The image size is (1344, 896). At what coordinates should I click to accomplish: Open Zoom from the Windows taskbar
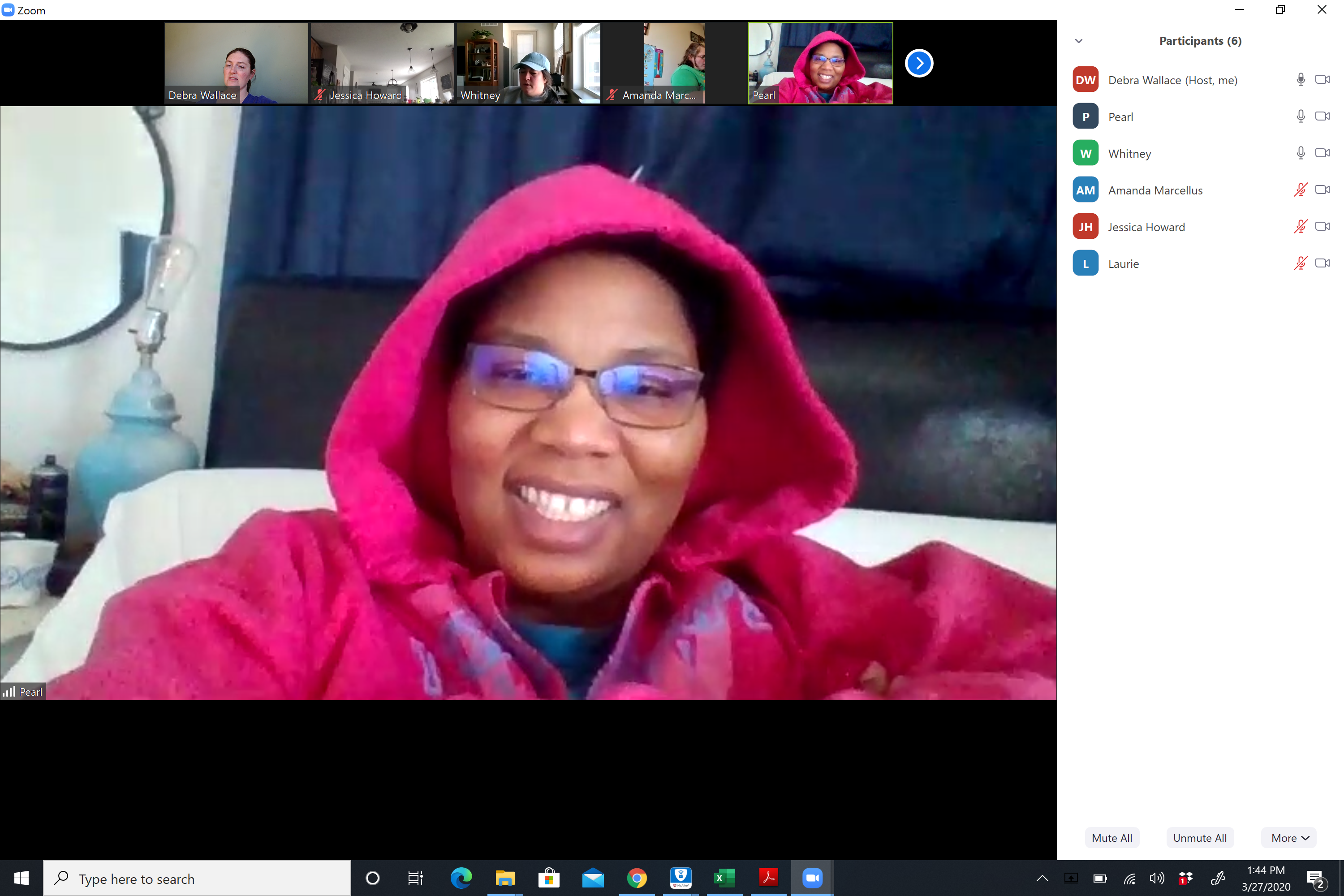click(812, 878)
